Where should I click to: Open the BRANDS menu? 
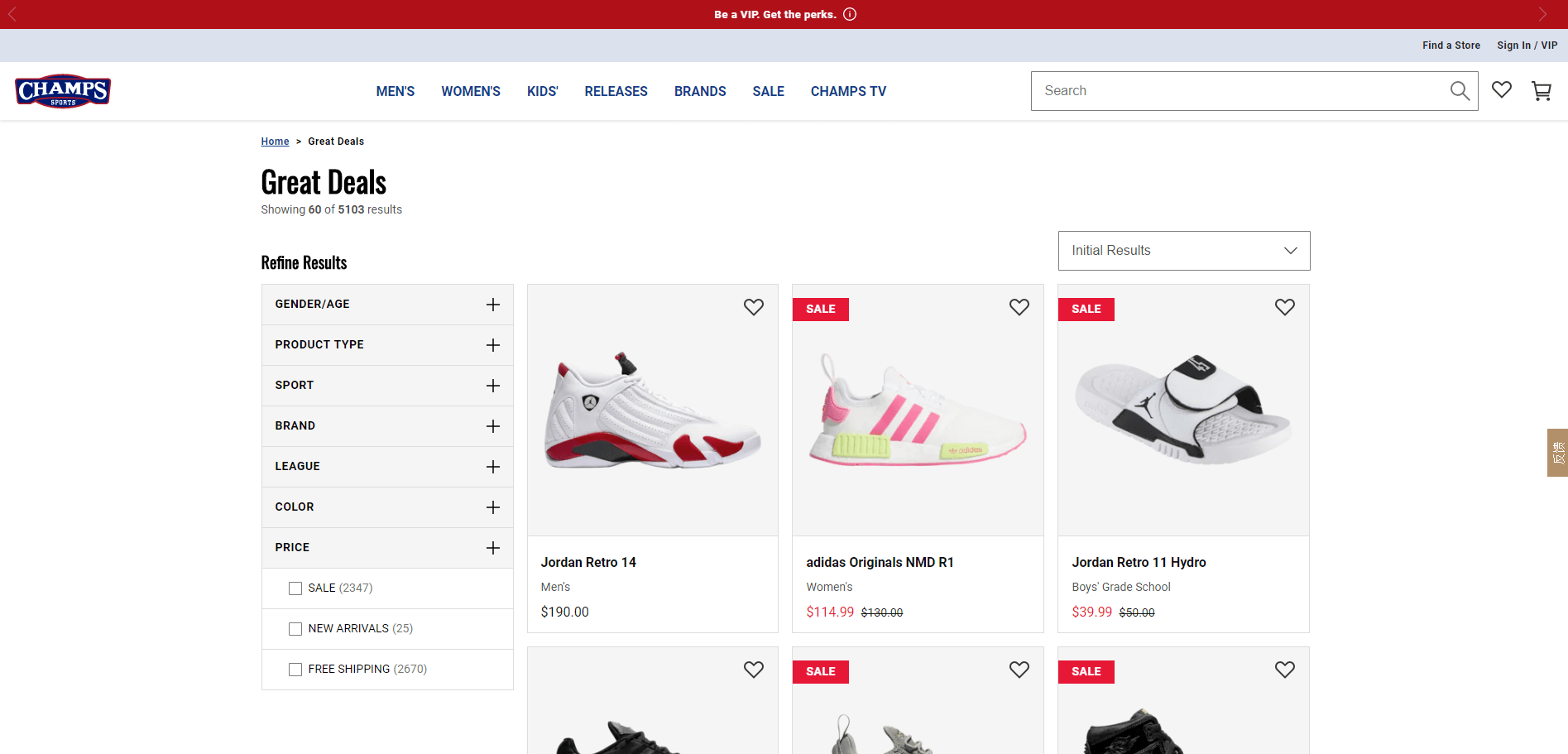[x=700, y=91]
